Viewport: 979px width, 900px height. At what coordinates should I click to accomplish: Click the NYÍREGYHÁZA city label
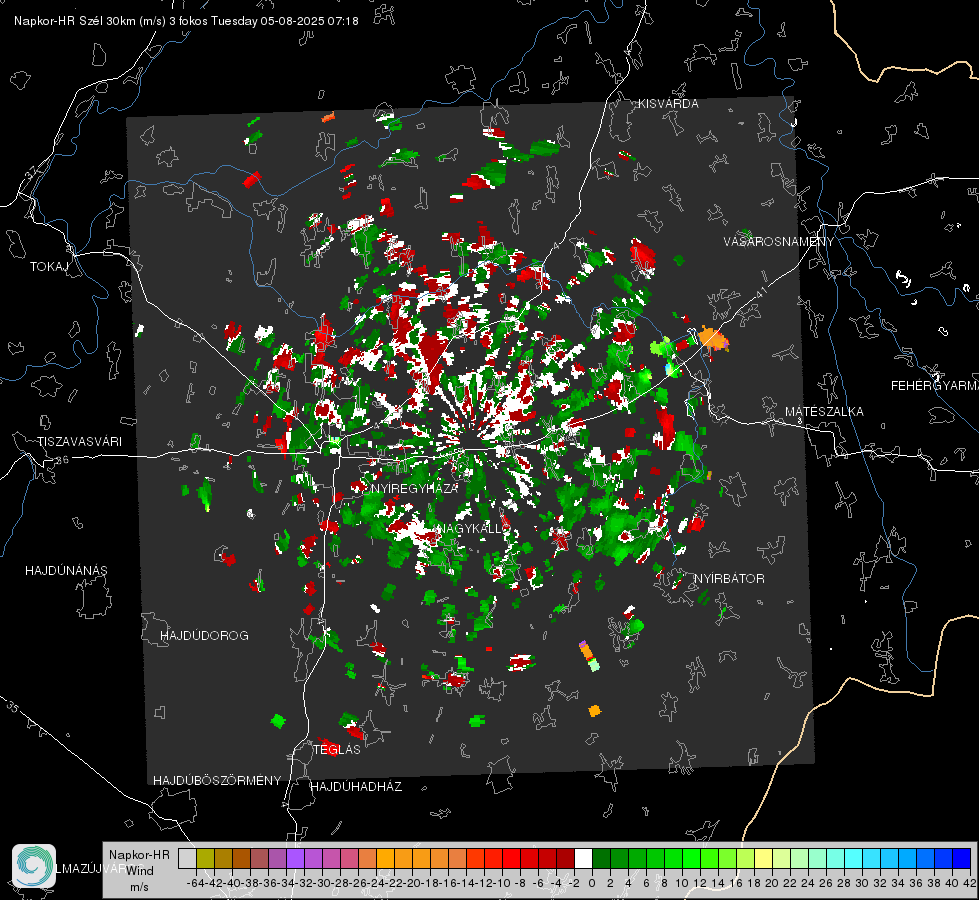point(414,488)
